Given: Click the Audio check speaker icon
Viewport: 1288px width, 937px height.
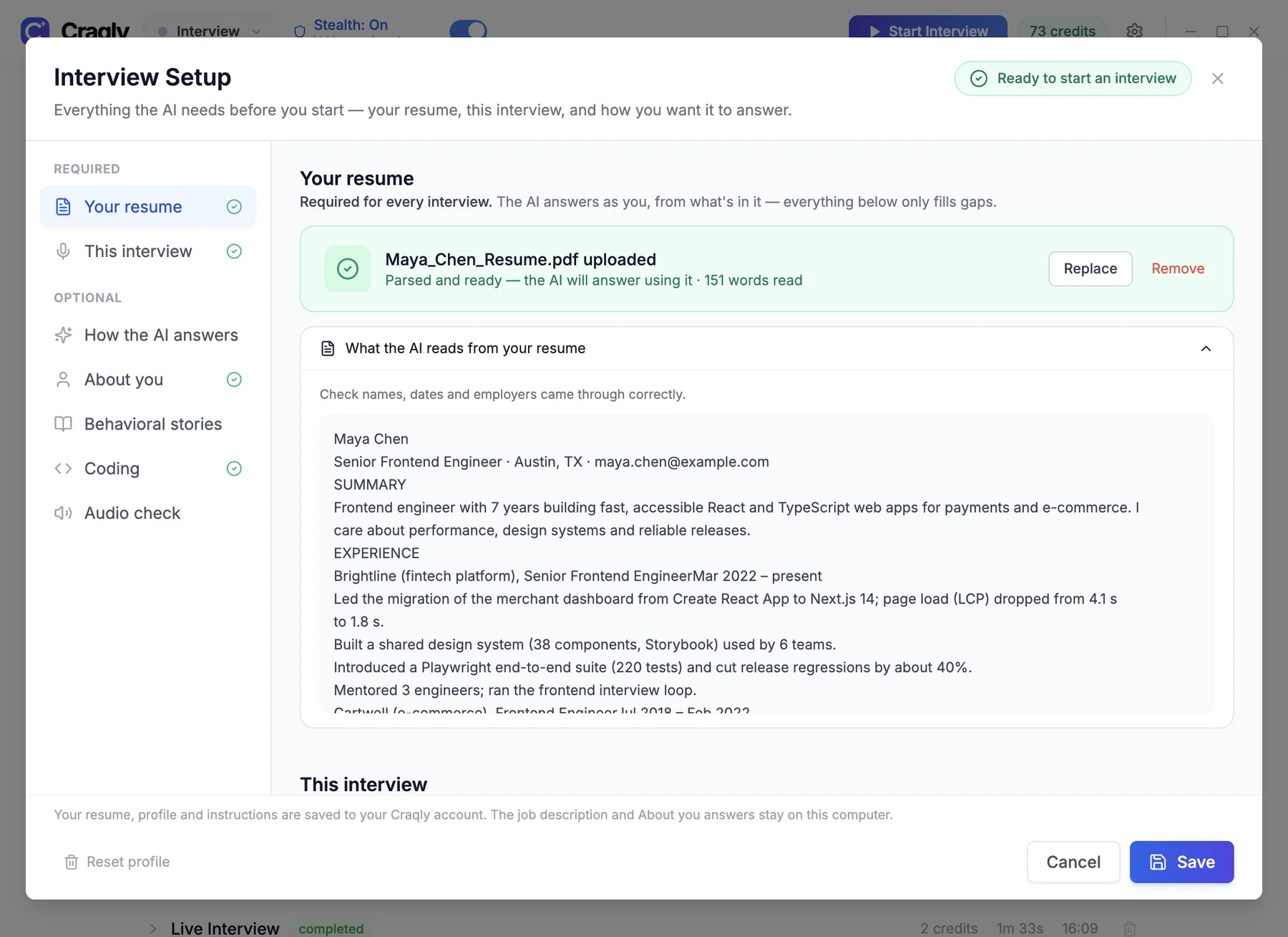Looking at the screenshot, I should click(x=63, y=513).
